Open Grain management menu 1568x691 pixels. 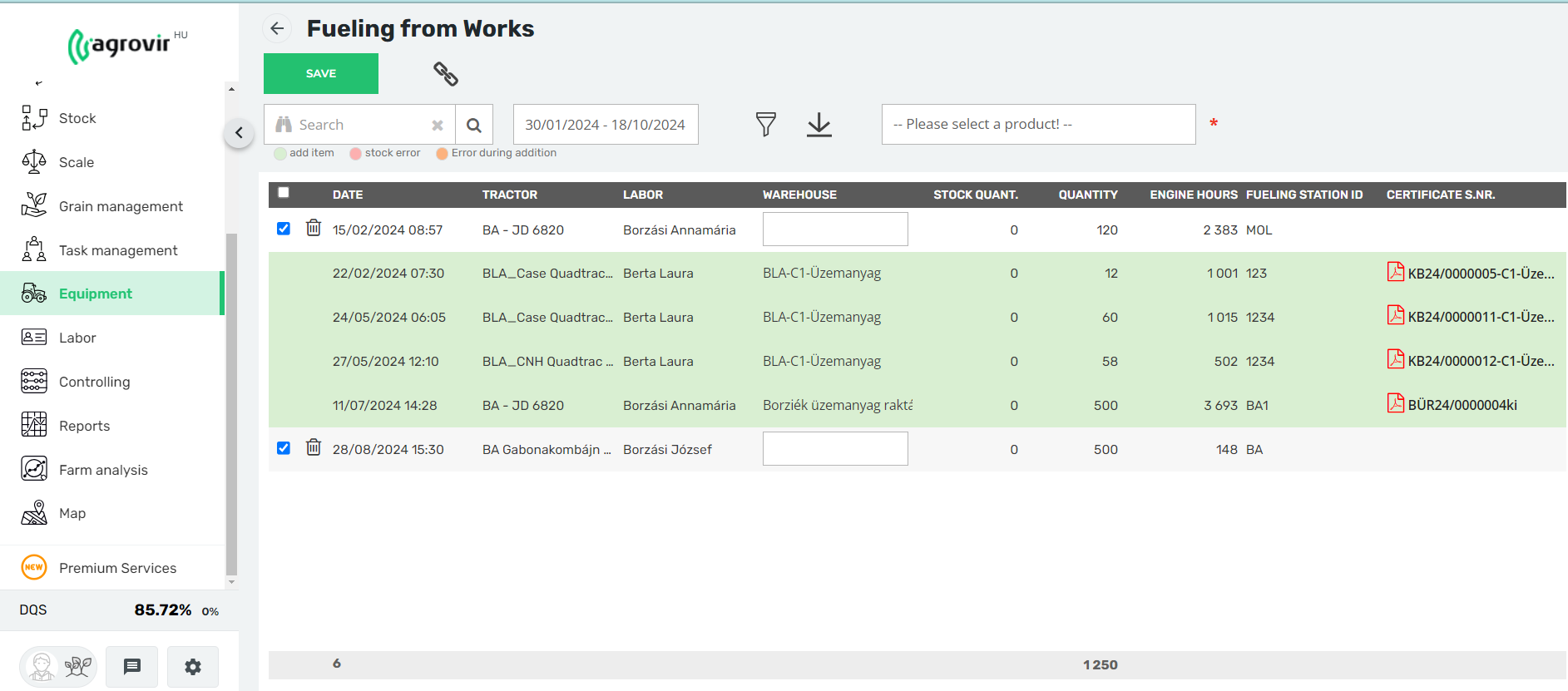(112, 206)
